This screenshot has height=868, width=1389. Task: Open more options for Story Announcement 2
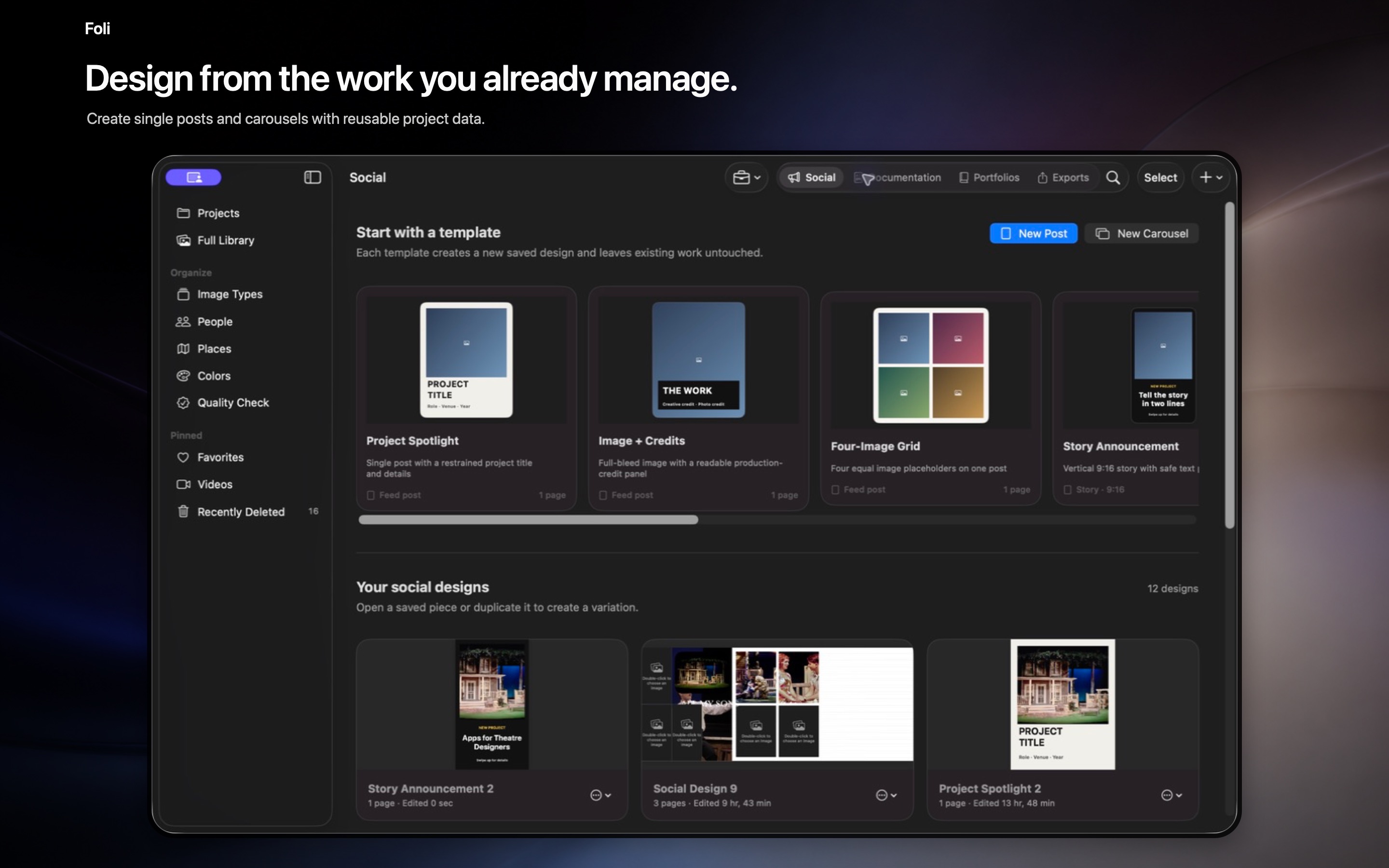[x=600, y=795]
